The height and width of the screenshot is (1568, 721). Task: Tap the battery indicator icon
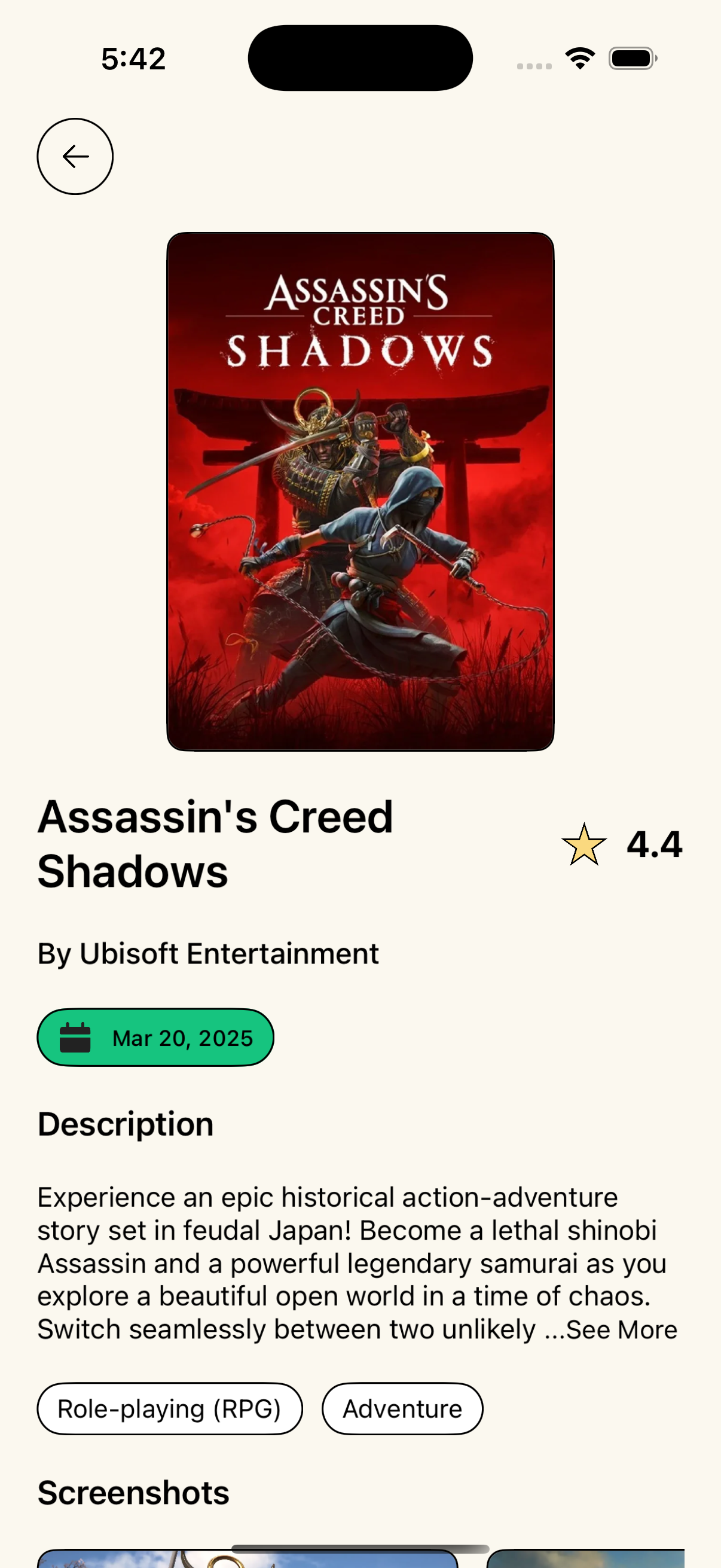pos(633,59)
